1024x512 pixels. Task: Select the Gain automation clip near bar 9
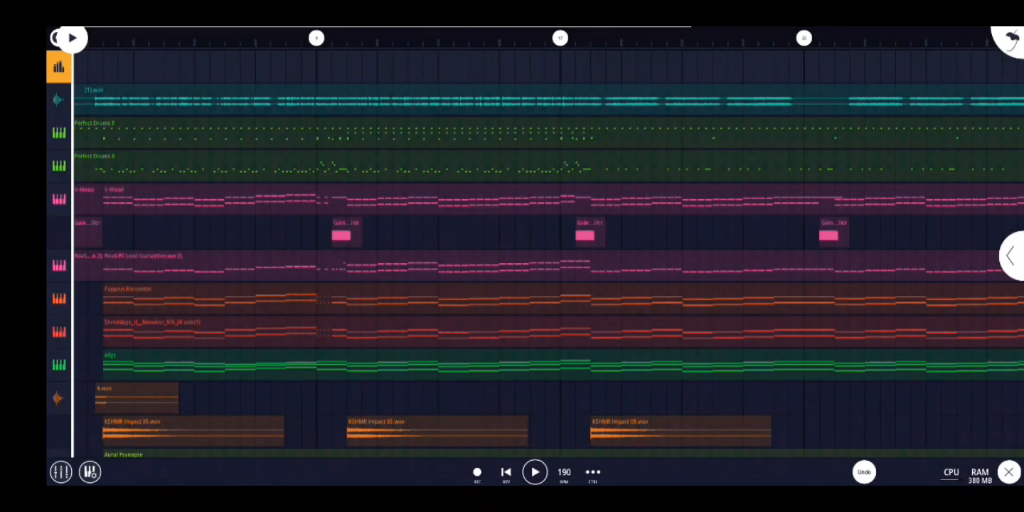pyautogui.click(x=346, y=232)
